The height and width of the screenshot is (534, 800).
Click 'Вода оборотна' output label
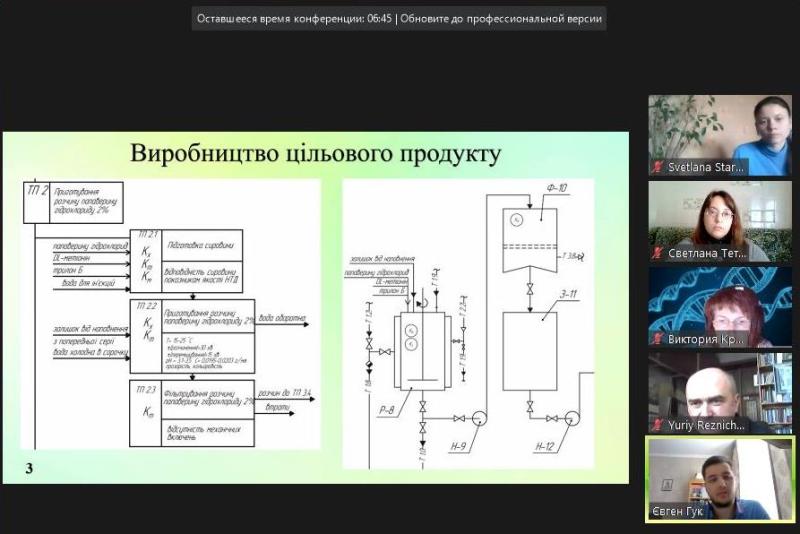point(282,318)
